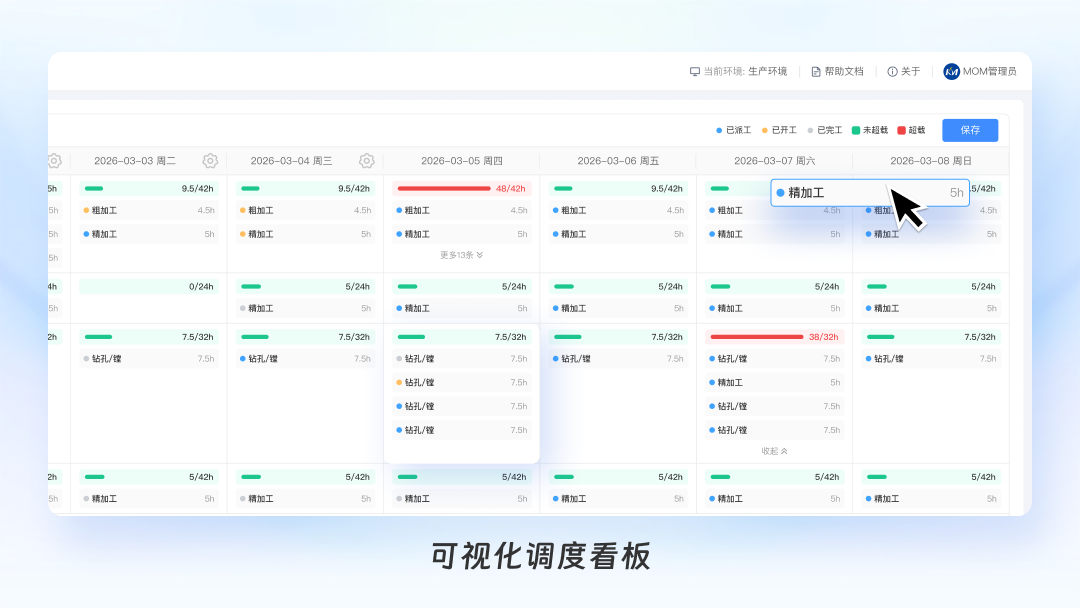This screenshot has width=1080, height=608.
Task: Click the info icon next to 关于
Action: [892, 72]
